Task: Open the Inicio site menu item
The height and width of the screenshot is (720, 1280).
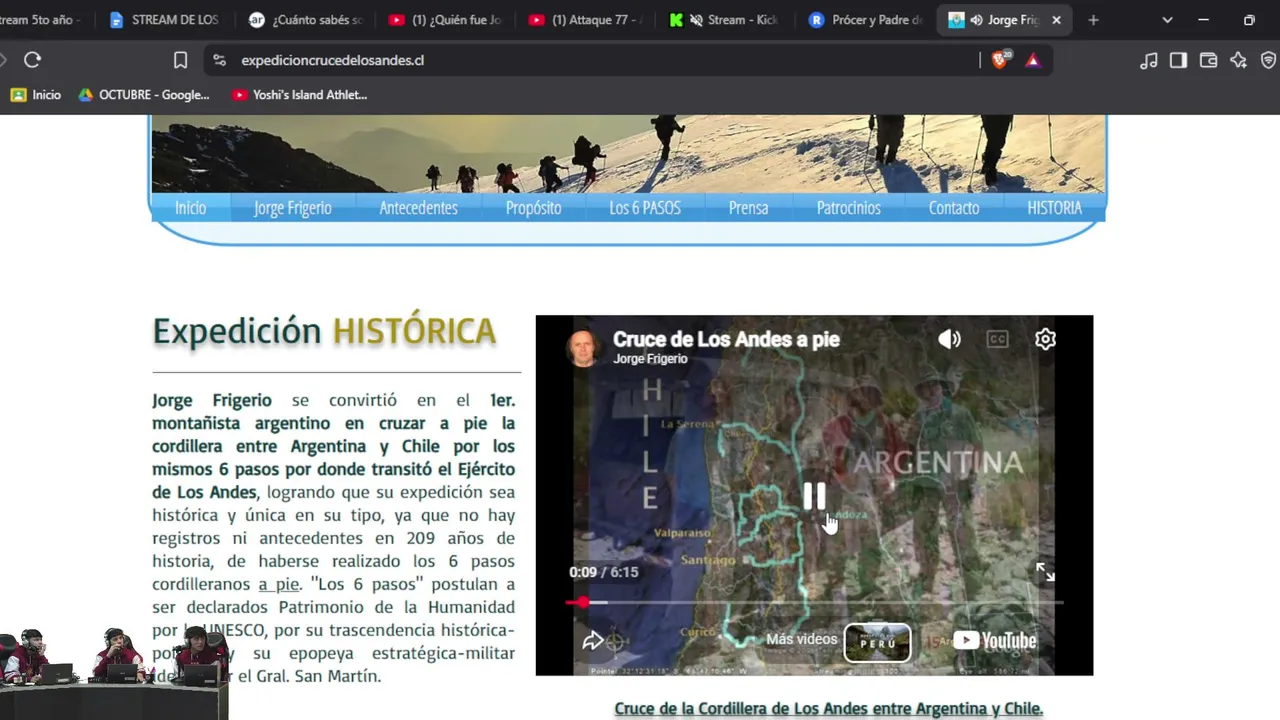Action: pyautogui.click(x=190, y=208)
